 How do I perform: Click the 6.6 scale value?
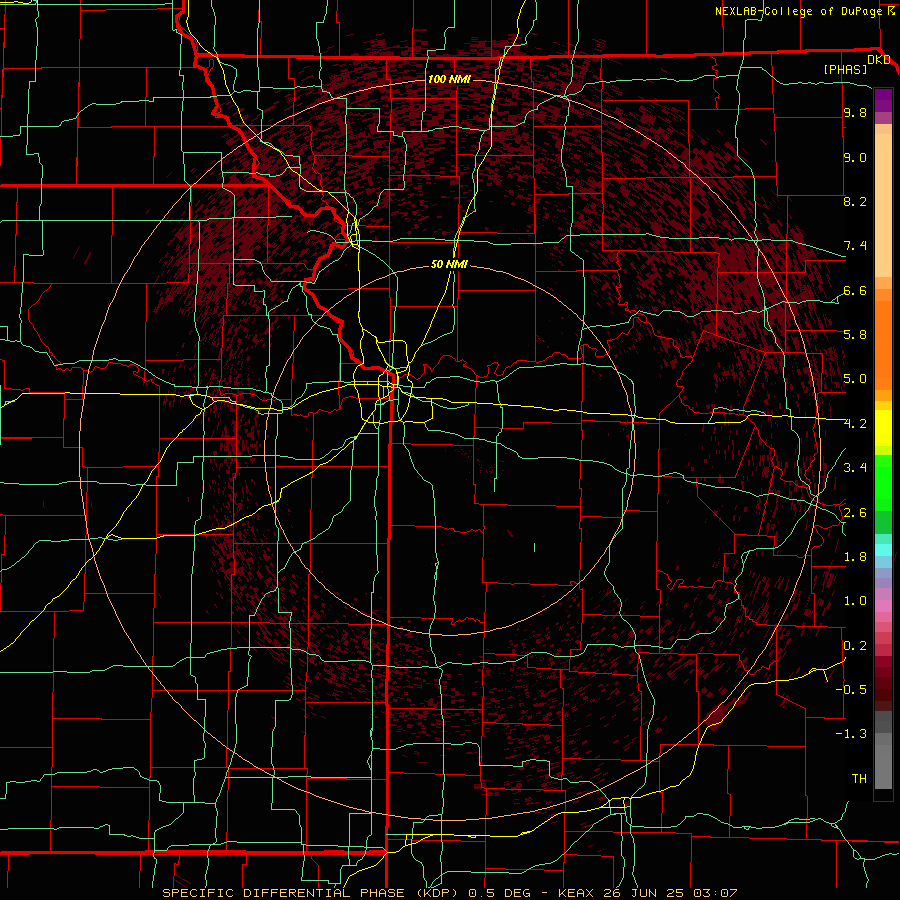coord(855,290)
